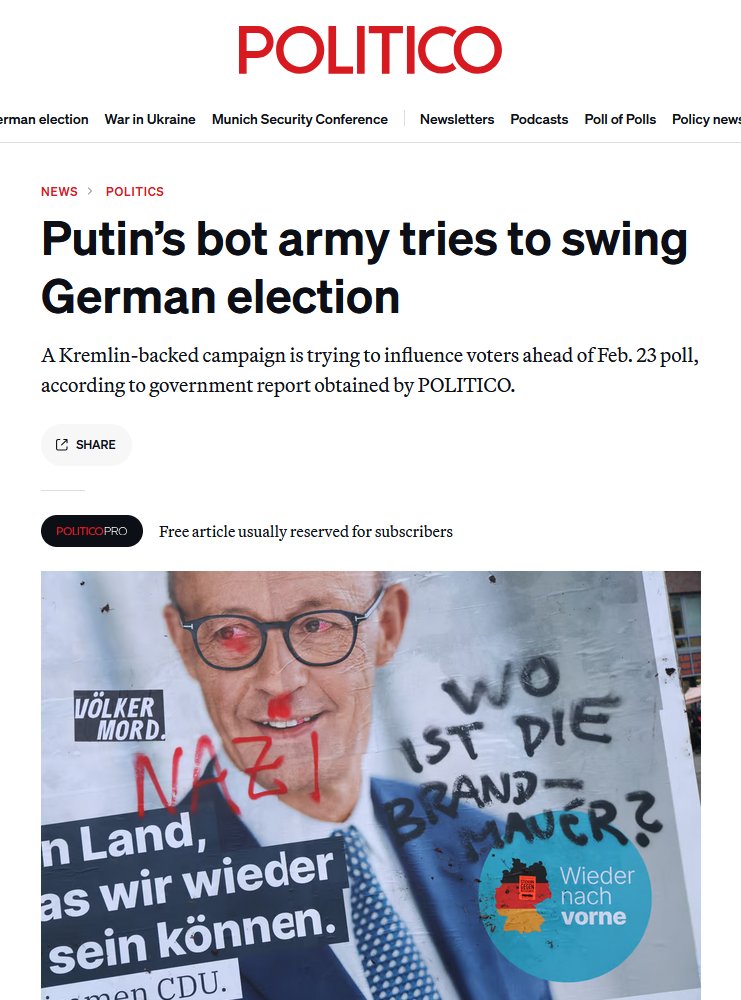Image resolution: width=741 pixels, height=1000 pixels.
Task: Click the NEWS breadcrumb link
Action: click(x=59, y=191)
